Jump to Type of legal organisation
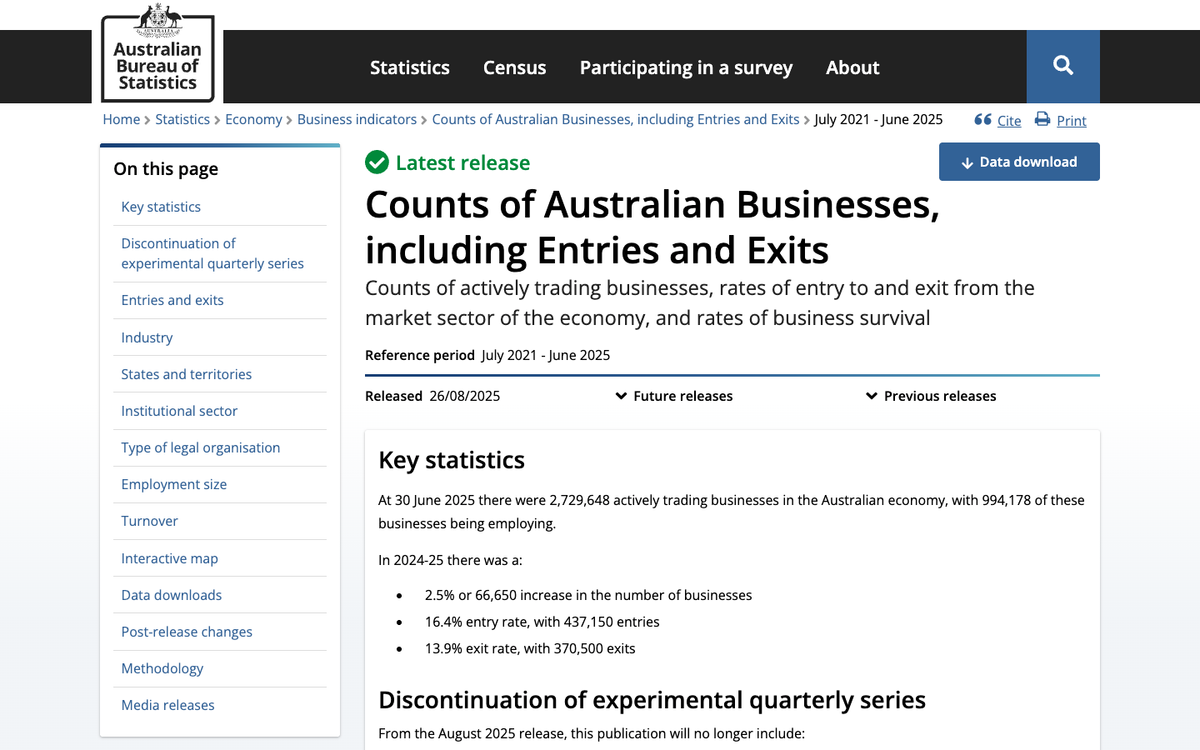Screen dimensions: 1200x750 [201, 448]
